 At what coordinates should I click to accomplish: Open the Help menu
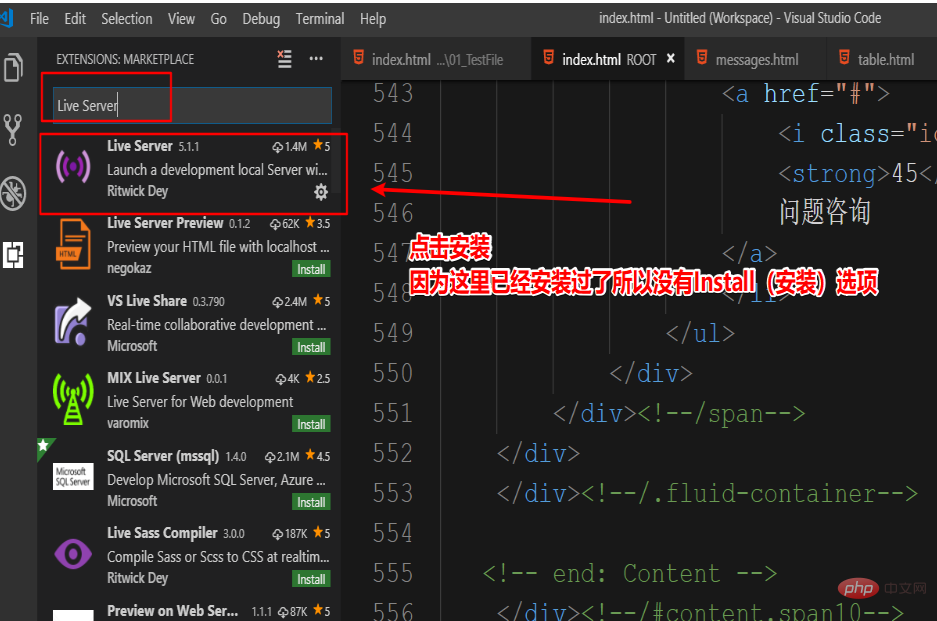[373, 19]
